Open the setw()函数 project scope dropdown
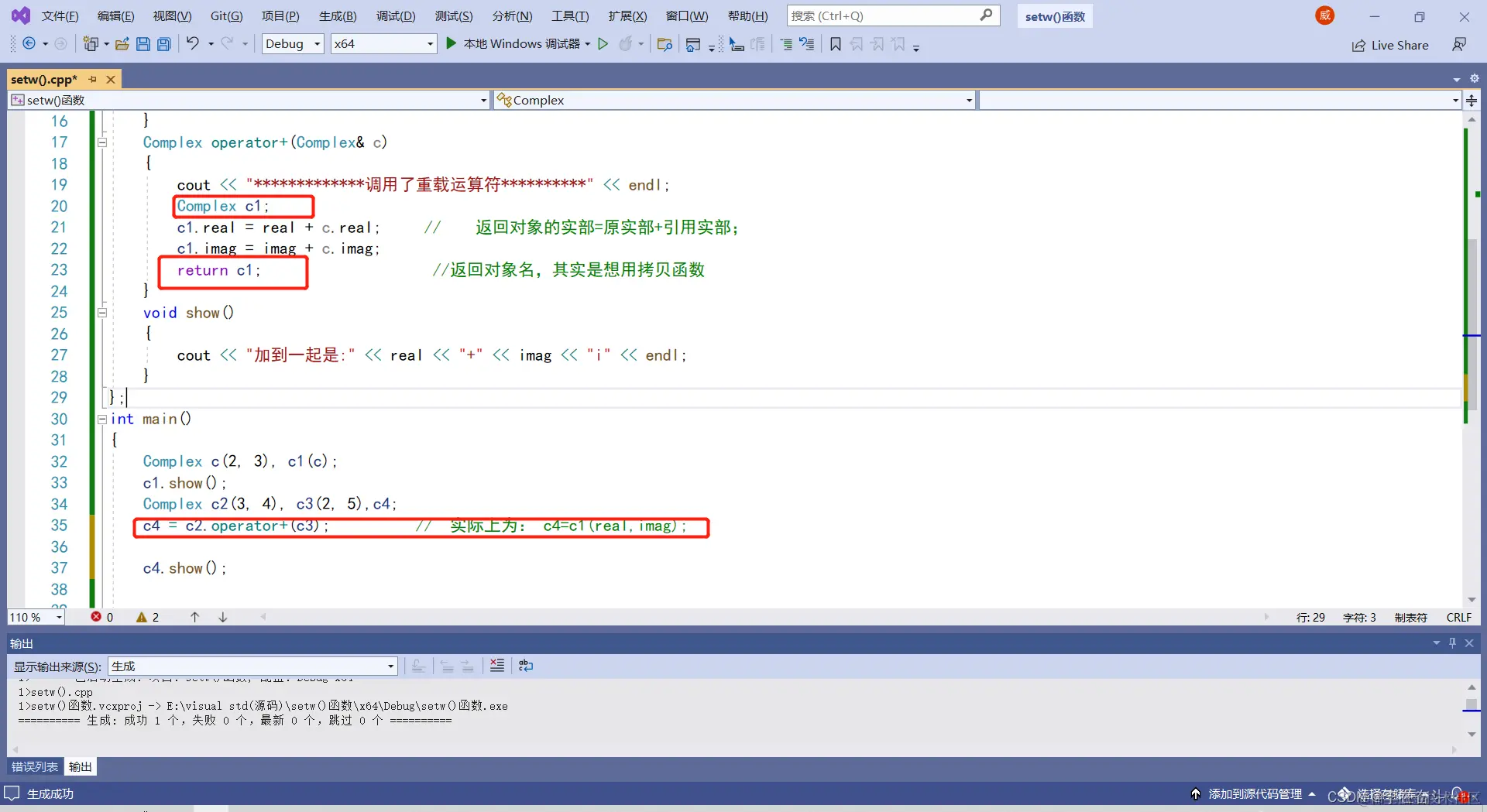This screenshot has height=812, width=1487. [x=249, y=100]
